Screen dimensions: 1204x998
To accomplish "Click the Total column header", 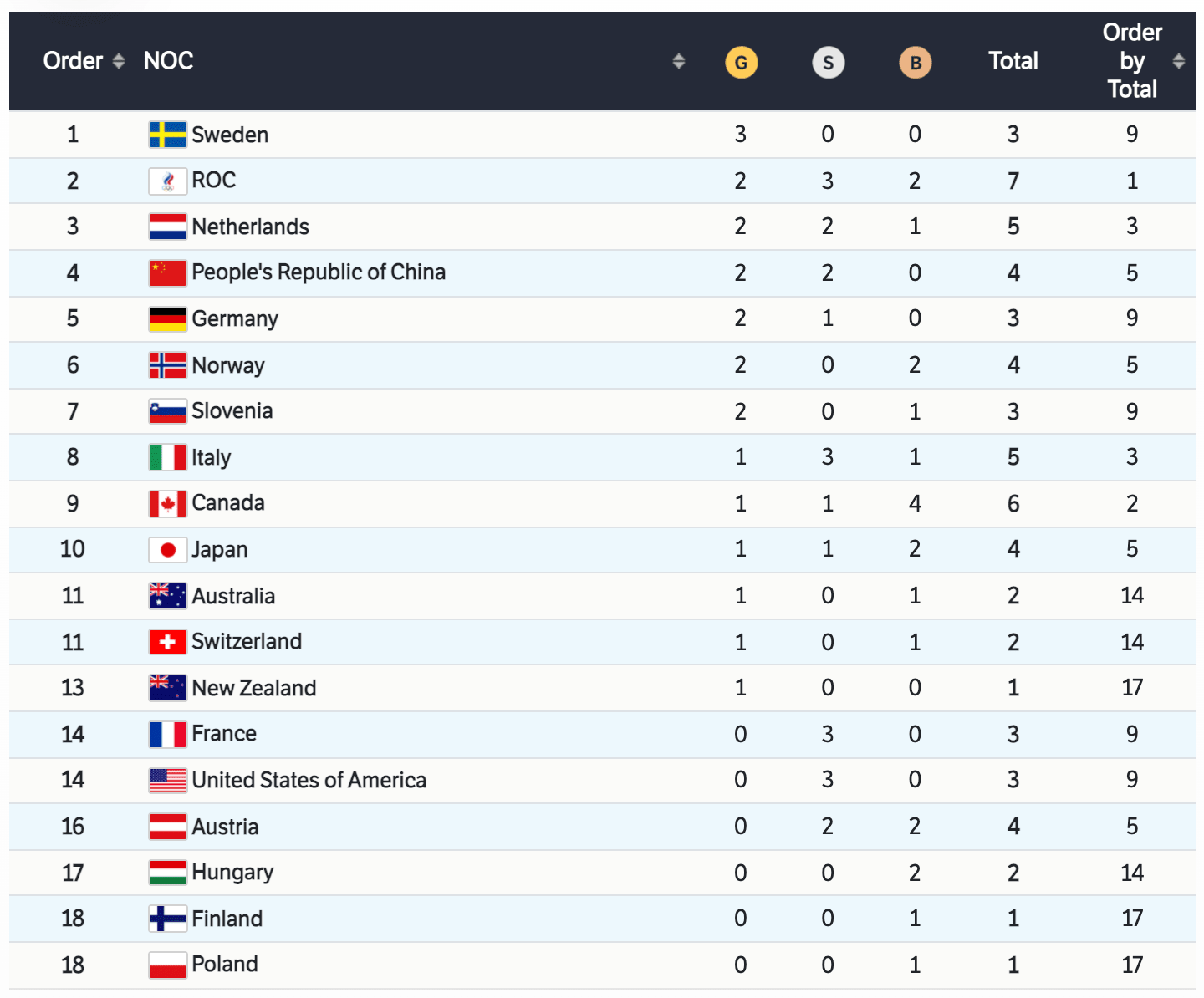I will pos(1013,61).
